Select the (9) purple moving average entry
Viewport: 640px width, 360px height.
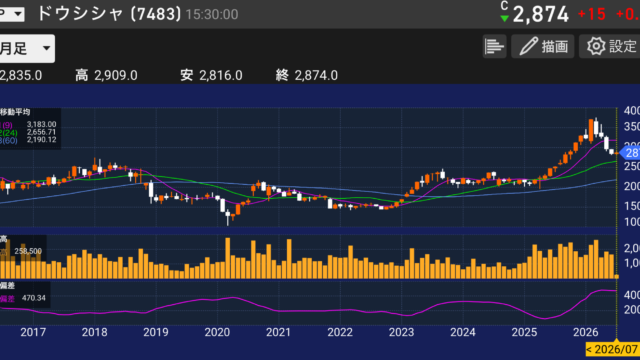tap(28, 124)
